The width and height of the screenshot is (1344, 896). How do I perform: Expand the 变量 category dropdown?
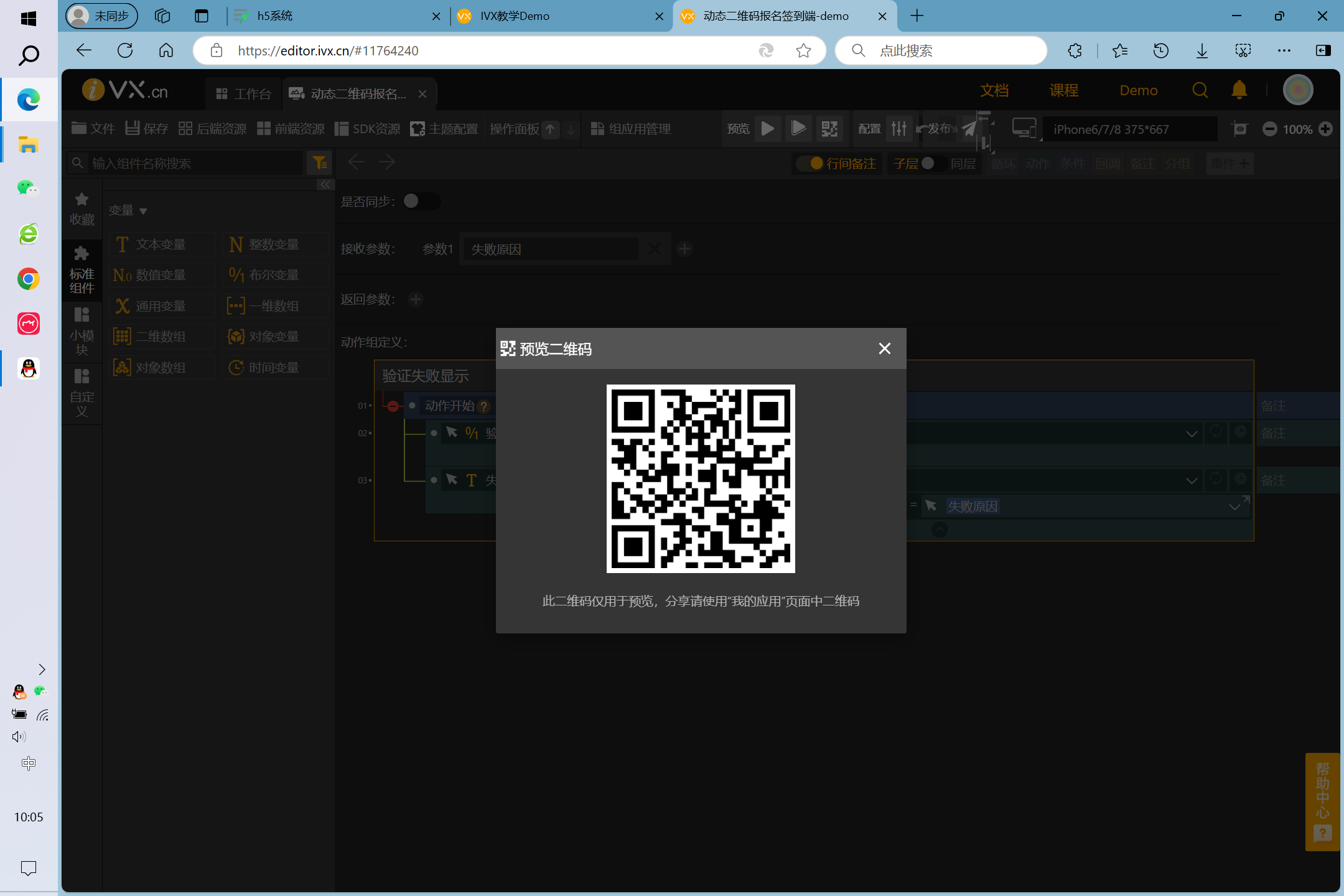pyautogui.click(x=128, y=210)
